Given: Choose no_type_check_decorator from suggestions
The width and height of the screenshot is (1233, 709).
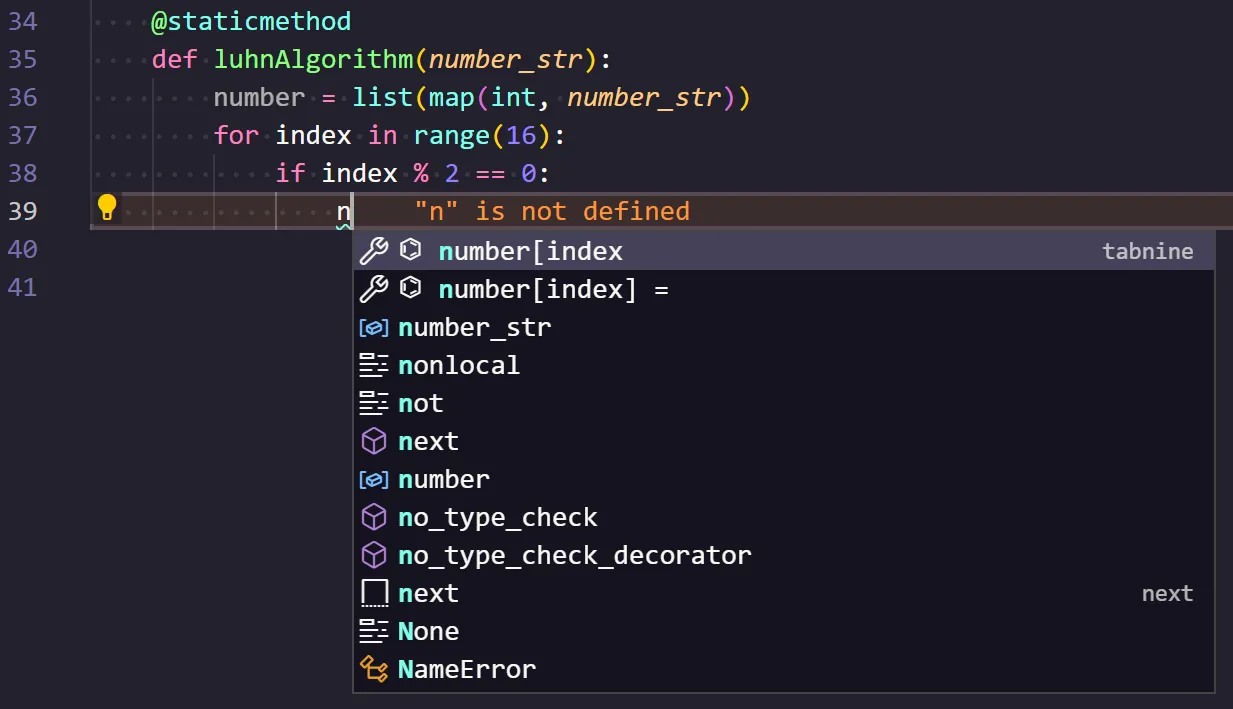Looking at the screenshot, I should point(574,556).
